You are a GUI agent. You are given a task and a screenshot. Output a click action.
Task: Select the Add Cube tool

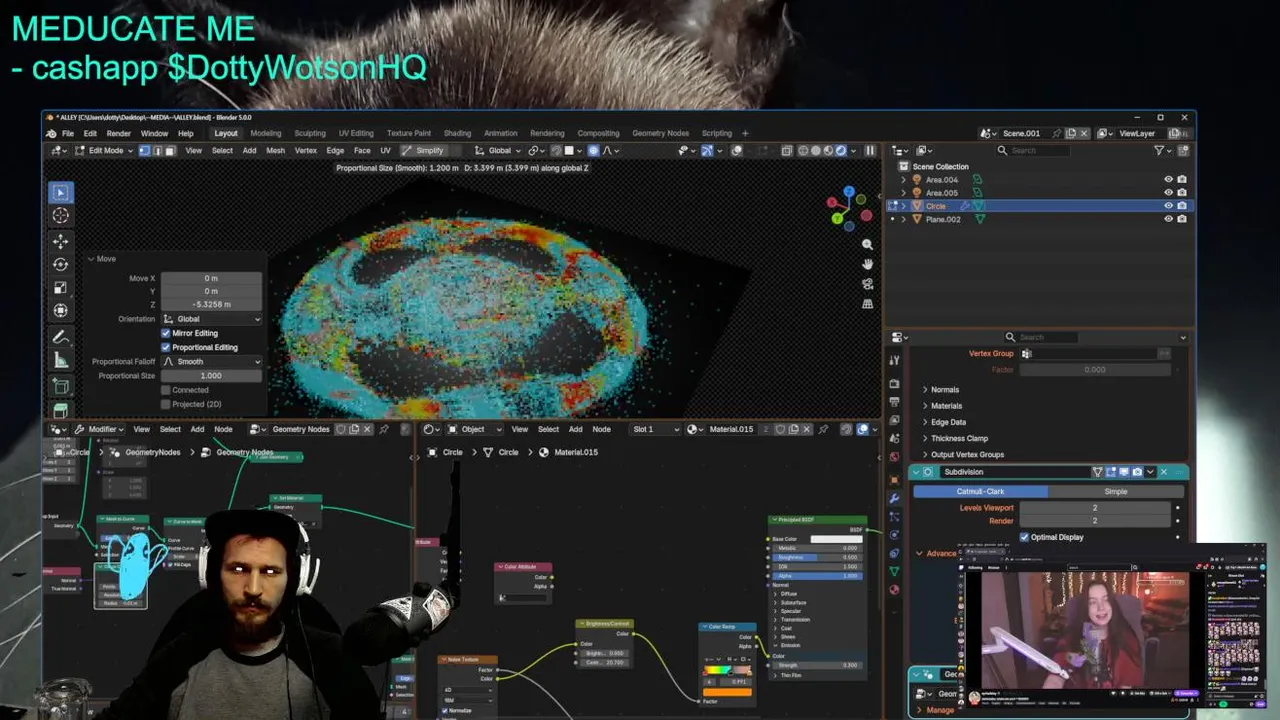61,386
